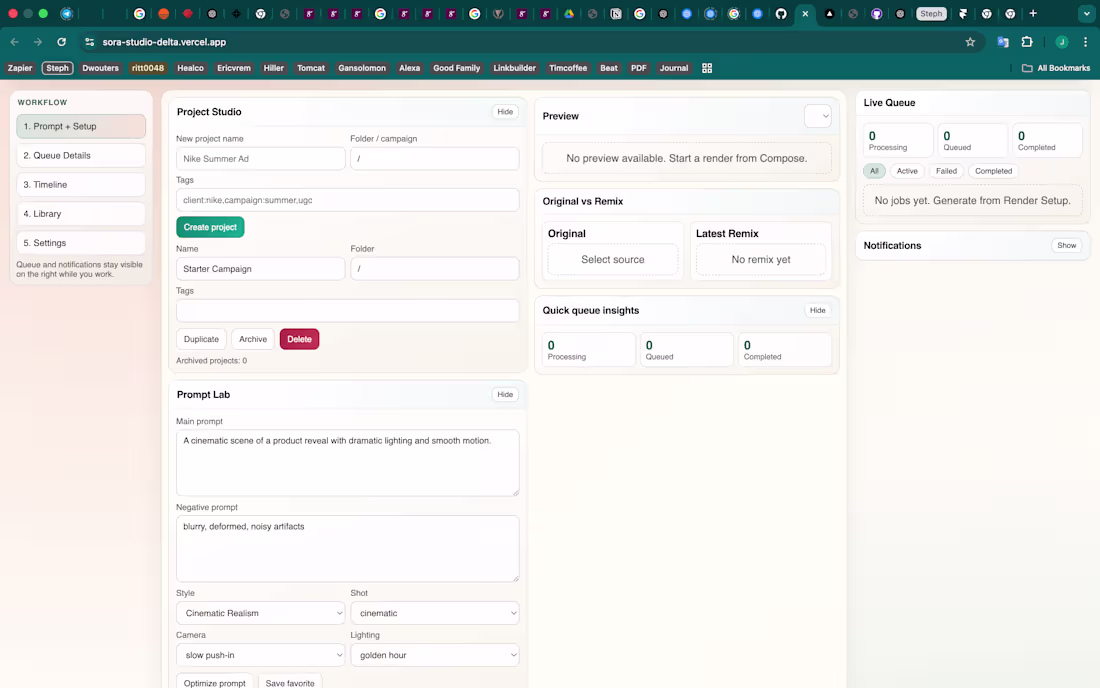Open the Zapier bookmark
This screenshot has width=1100, height=688.
[20, 68]
